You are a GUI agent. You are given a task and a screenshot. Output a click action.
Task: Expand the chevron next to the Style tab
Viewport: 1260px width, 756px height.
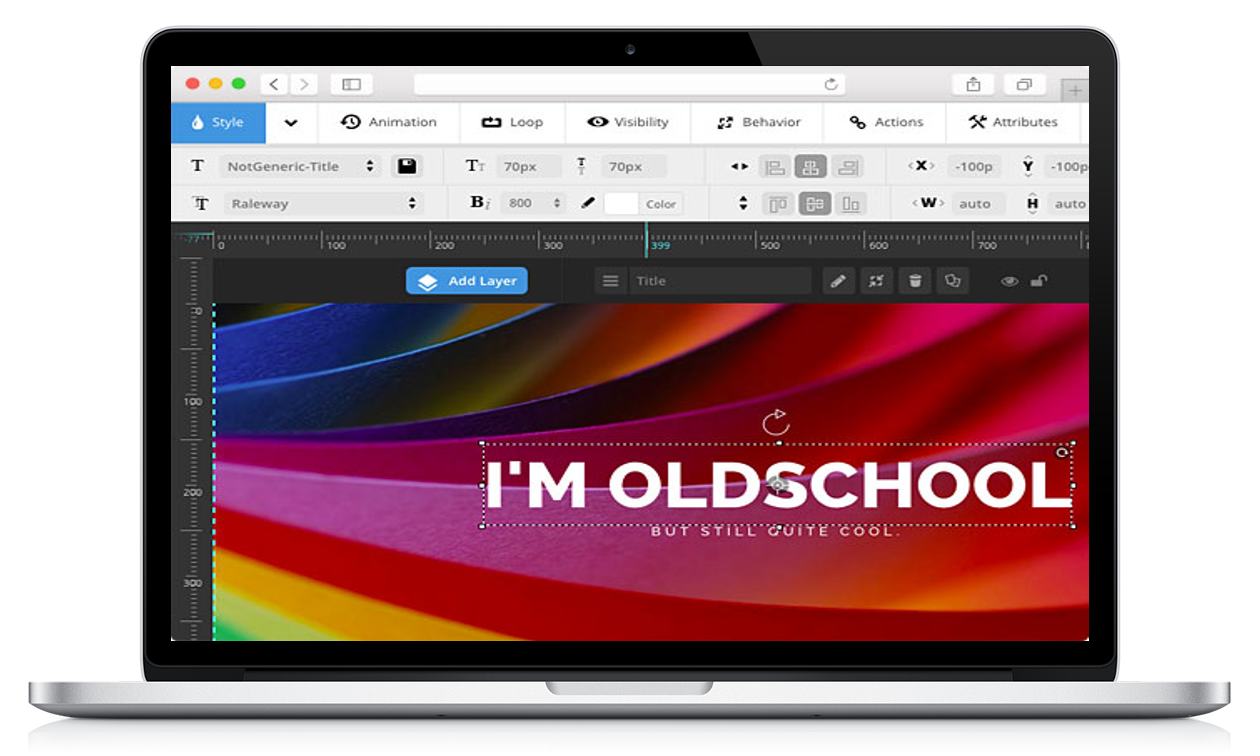290,122
